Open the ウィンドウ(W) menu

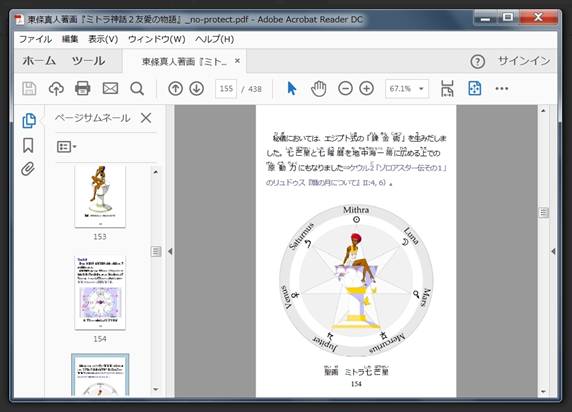(x=156, y=39)
